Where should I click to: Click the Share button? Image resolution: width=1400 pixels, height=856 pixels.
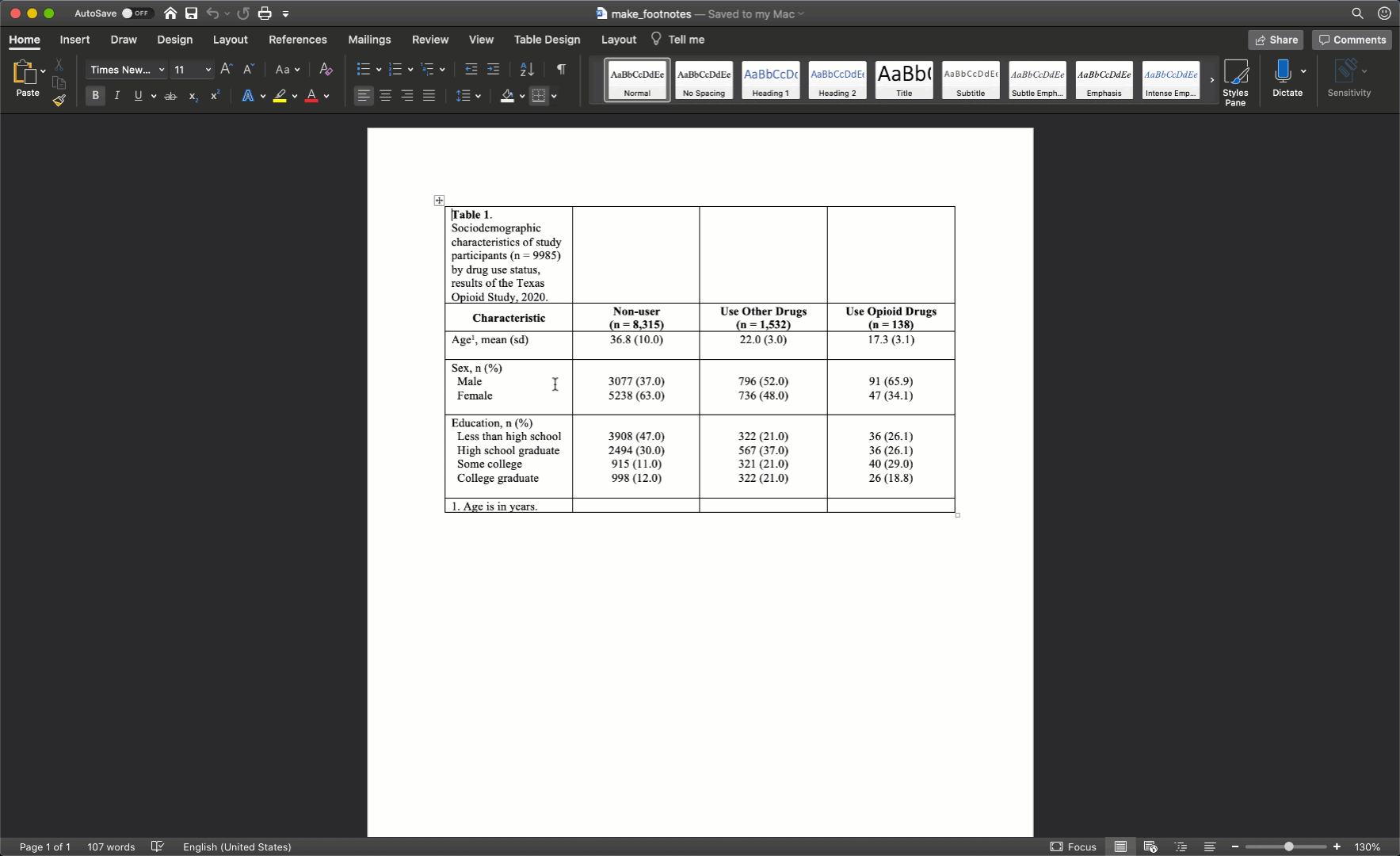[1276, 40]
